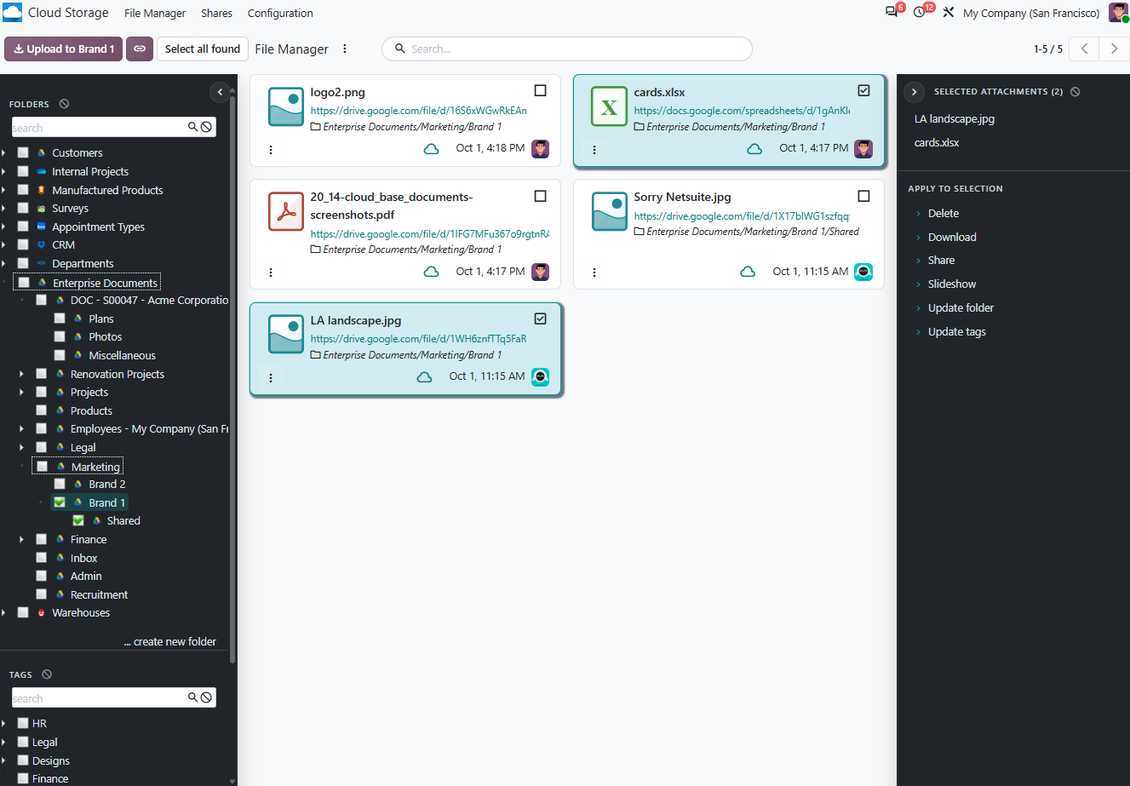This screenshot has height=786, width=1130.
Task: Expand the Customers folder tree arrow
Action: click(4, 153)
